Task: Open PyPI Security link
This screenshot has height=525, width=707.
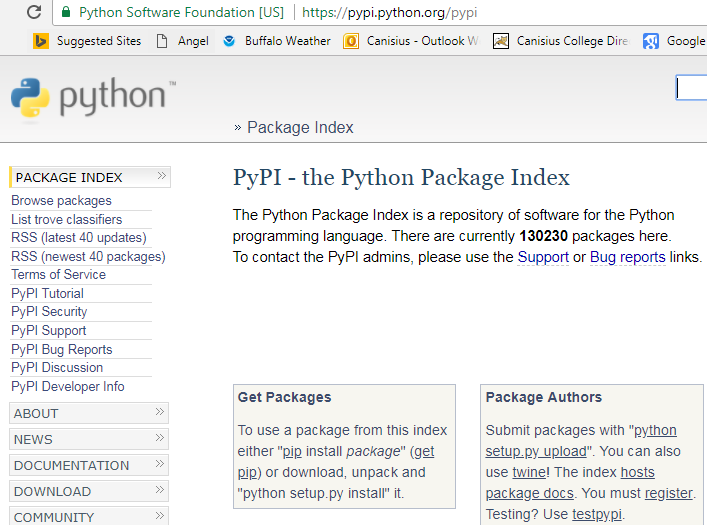Action: pos(49,311)
